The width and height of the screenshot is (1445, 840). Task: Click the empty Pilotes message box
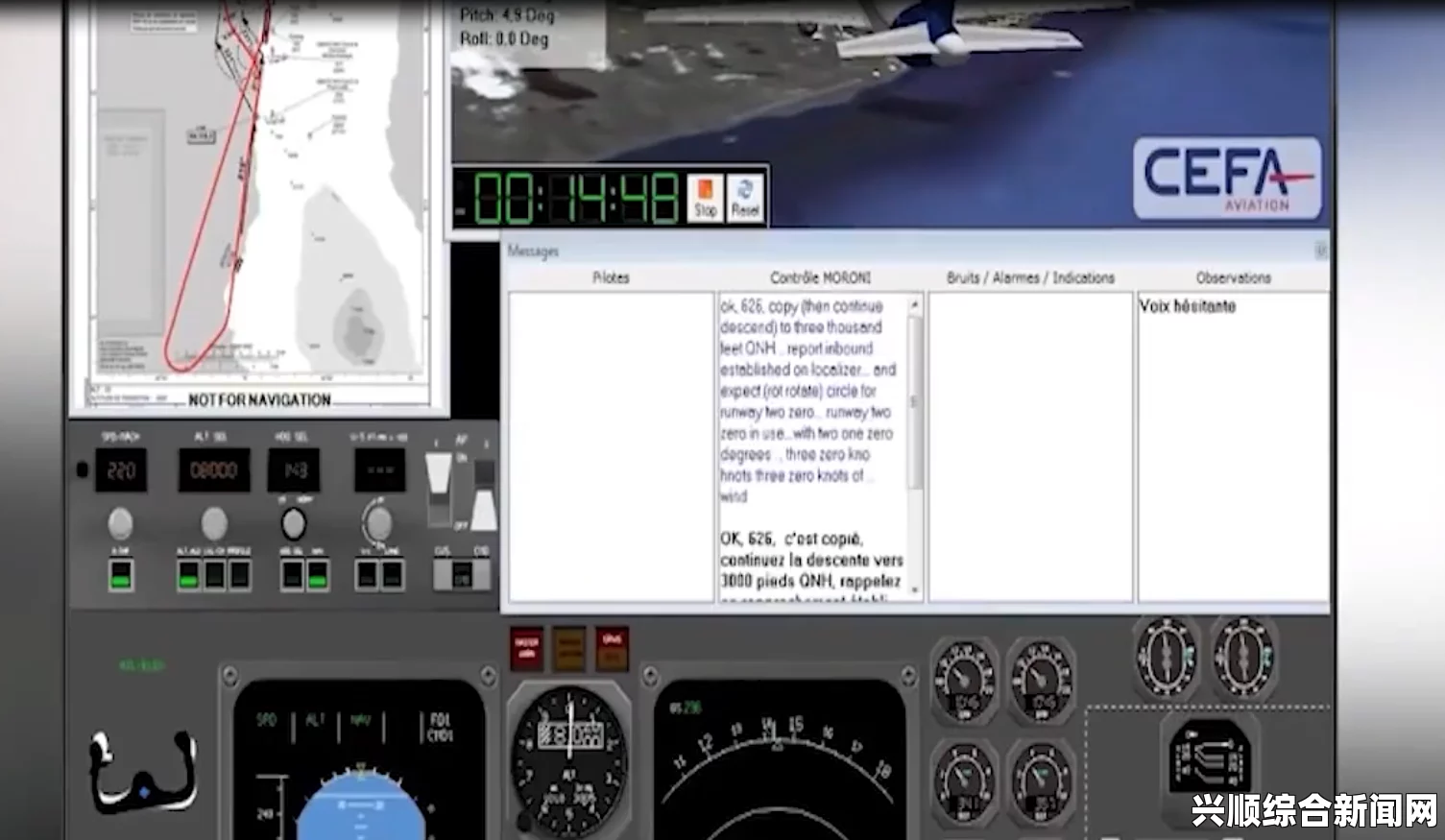[611, 447]
